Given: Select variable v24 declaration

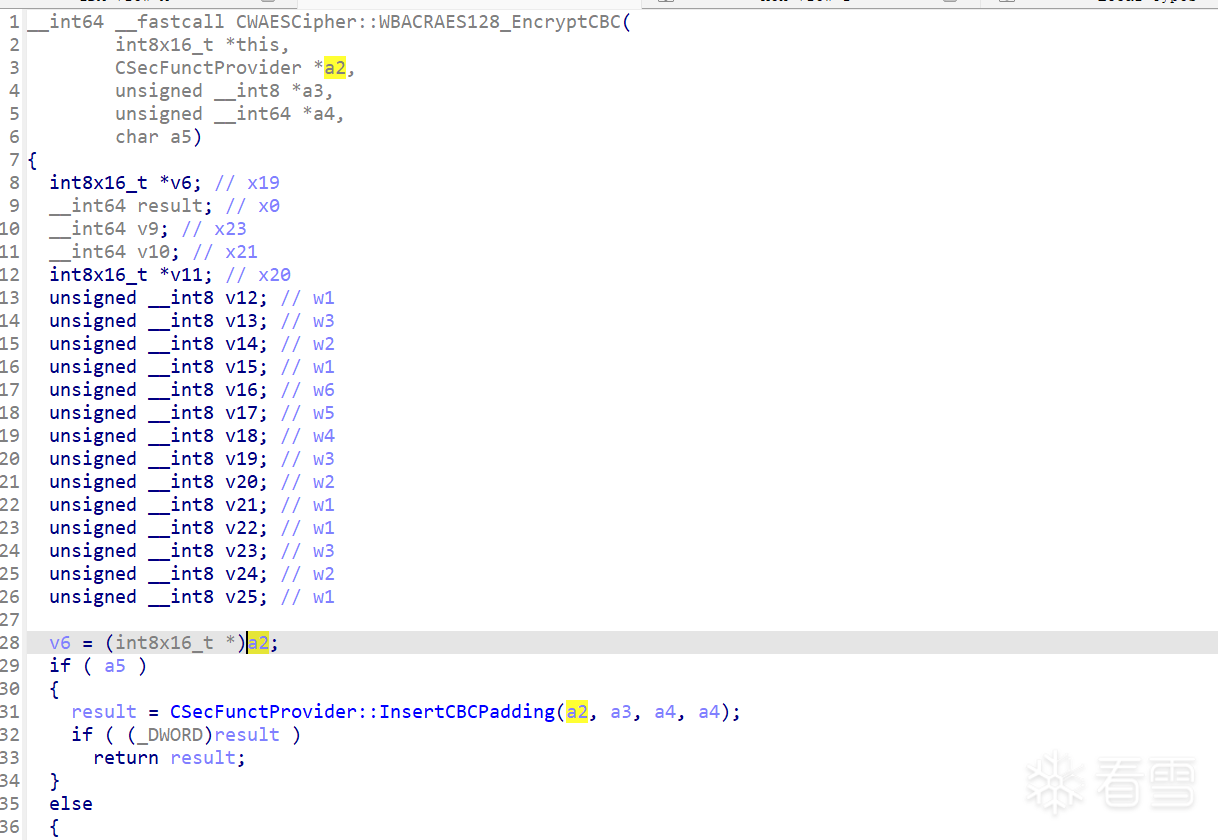Looking at the screenshot, I should (241, 573).
